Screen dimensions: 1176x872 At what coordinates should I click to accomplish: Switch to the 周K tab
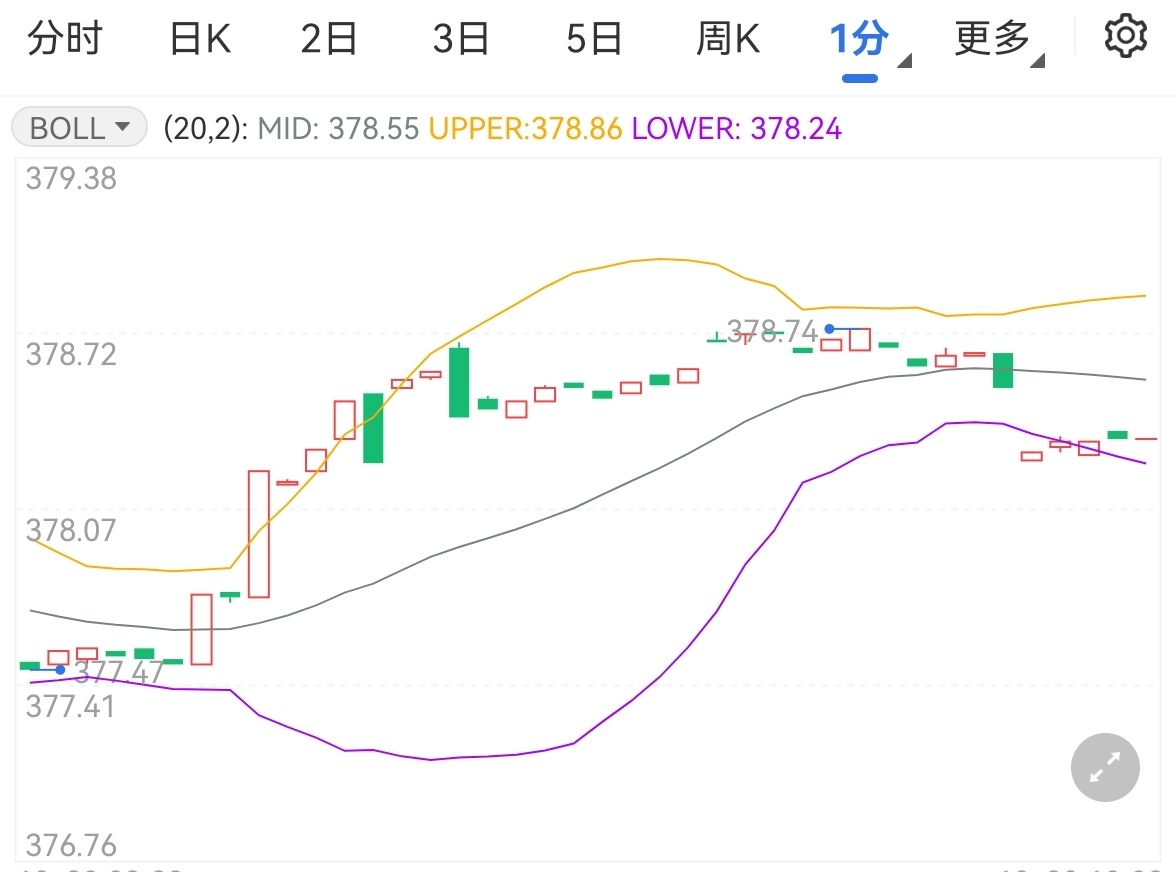728,38
